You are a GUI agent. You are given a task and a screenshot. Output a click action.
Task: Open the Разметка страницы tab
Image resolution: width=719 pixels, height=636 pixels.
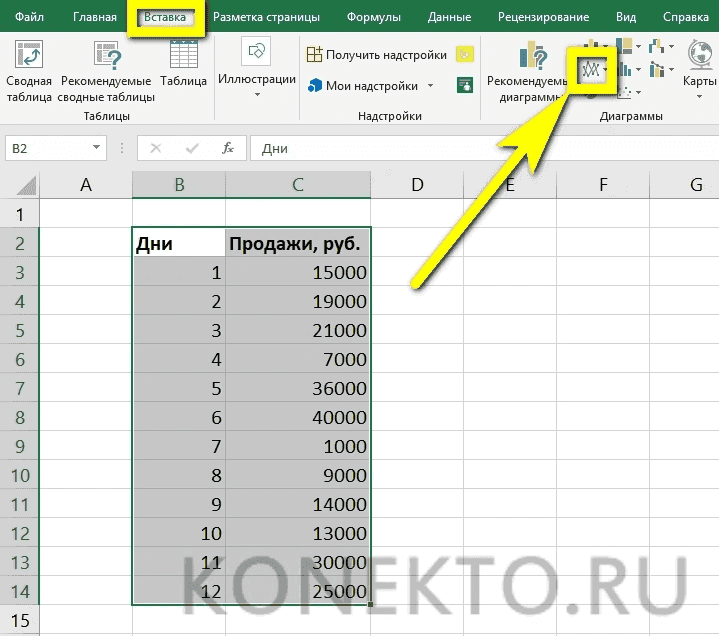pyautogui.click(x=266, y=17)
